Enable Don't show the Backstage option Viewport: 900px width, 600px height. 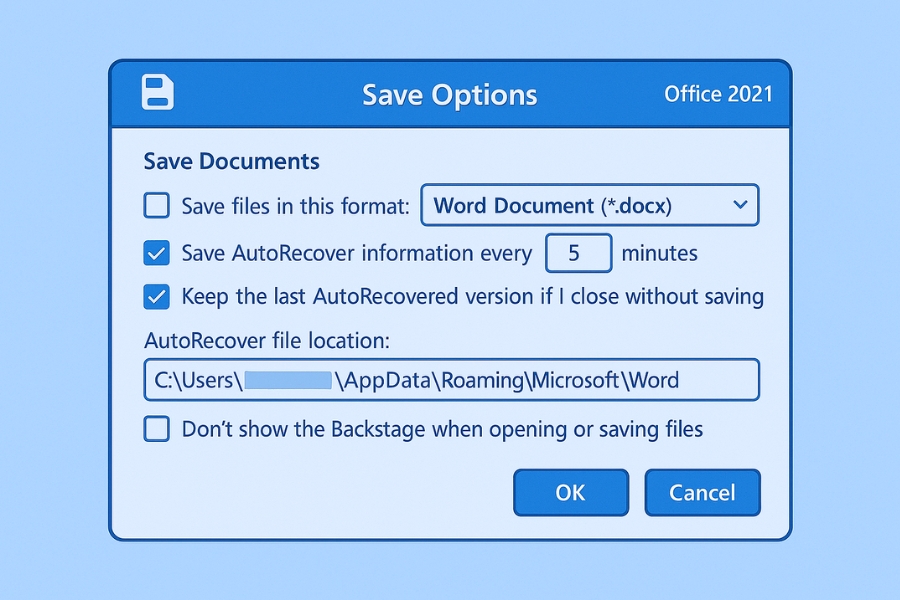(x=156, y=428)
